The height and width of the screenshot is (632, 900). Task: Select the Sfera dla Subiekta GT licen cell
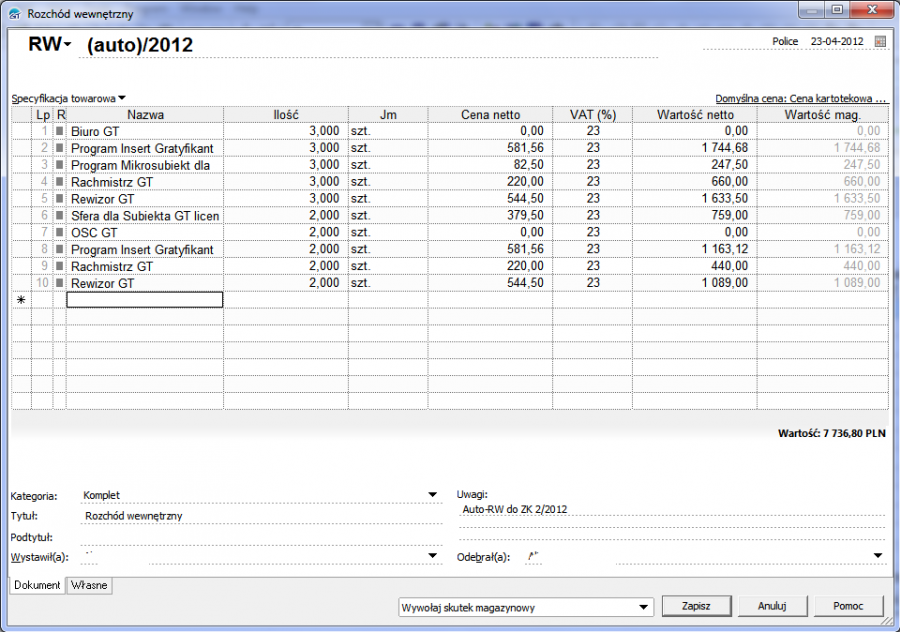coord(145,215)
